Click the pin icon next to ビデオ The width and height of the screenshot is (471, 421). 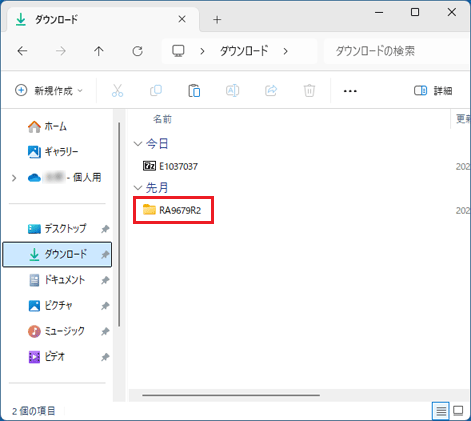(x=105, y=357)
